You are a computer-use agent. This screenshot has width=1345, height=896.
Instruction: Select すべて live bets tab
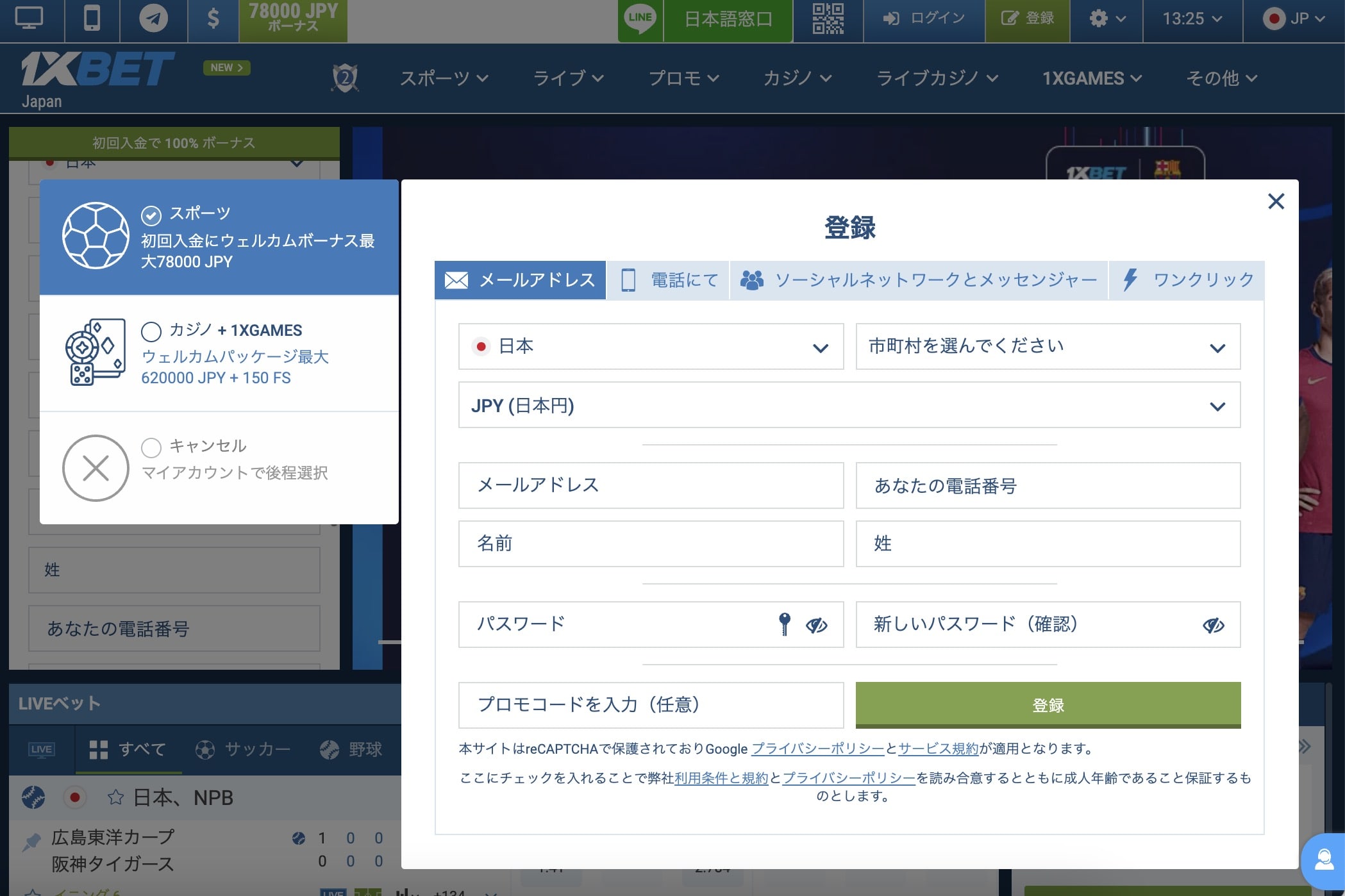pyautogui.click(x=128, y=749)
